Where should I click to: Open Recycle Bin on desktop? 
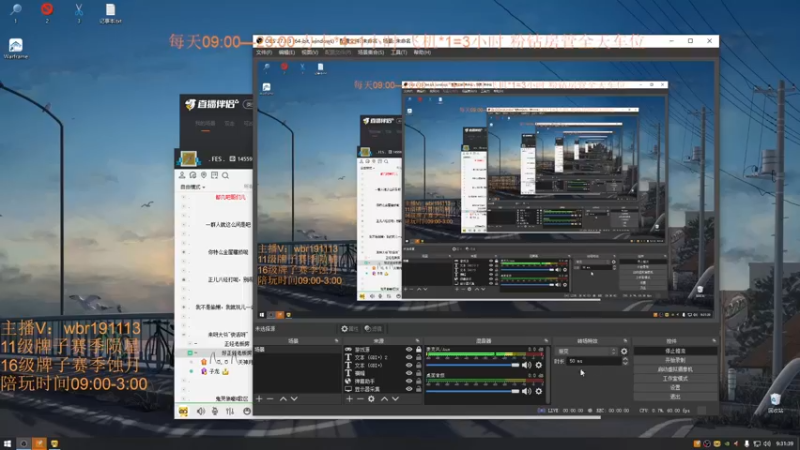pos(776,403)
